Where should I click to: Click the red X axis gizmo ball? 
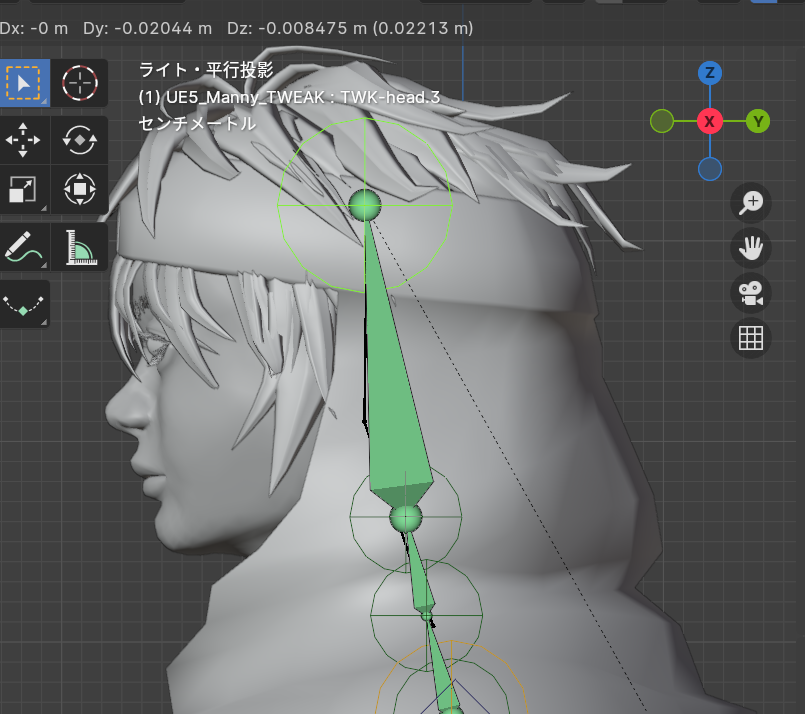click(710, 122)
